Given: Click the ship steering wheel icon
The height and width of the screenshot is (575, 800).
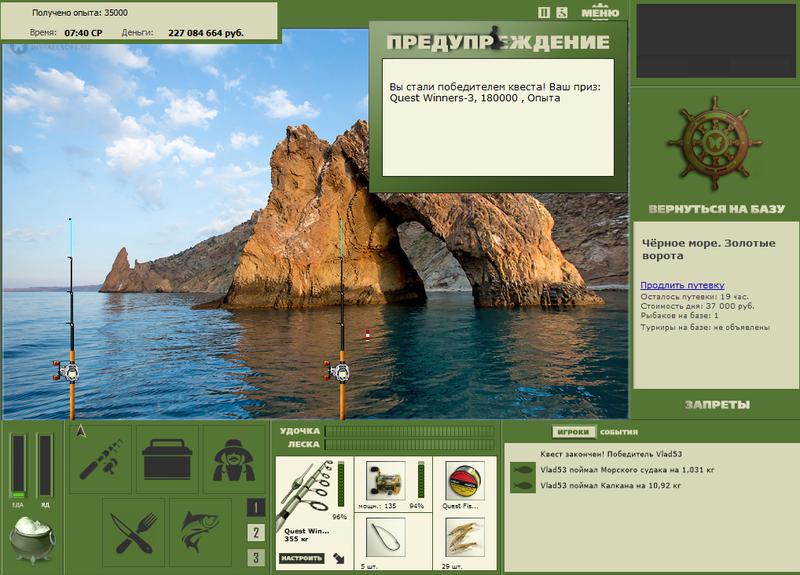Looking at the screenshot, I should (x=714, y=144).
